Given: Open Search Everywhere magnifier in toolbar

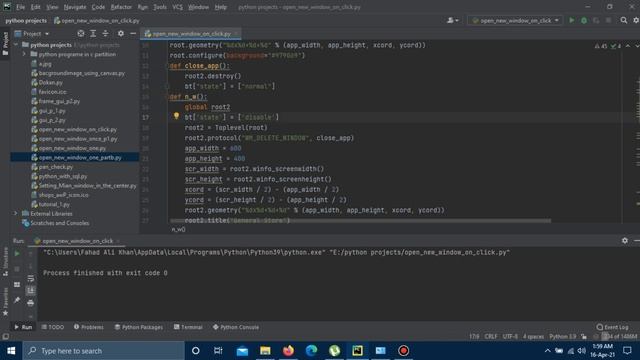Looking at the screenshot, I should pos(623,20).
